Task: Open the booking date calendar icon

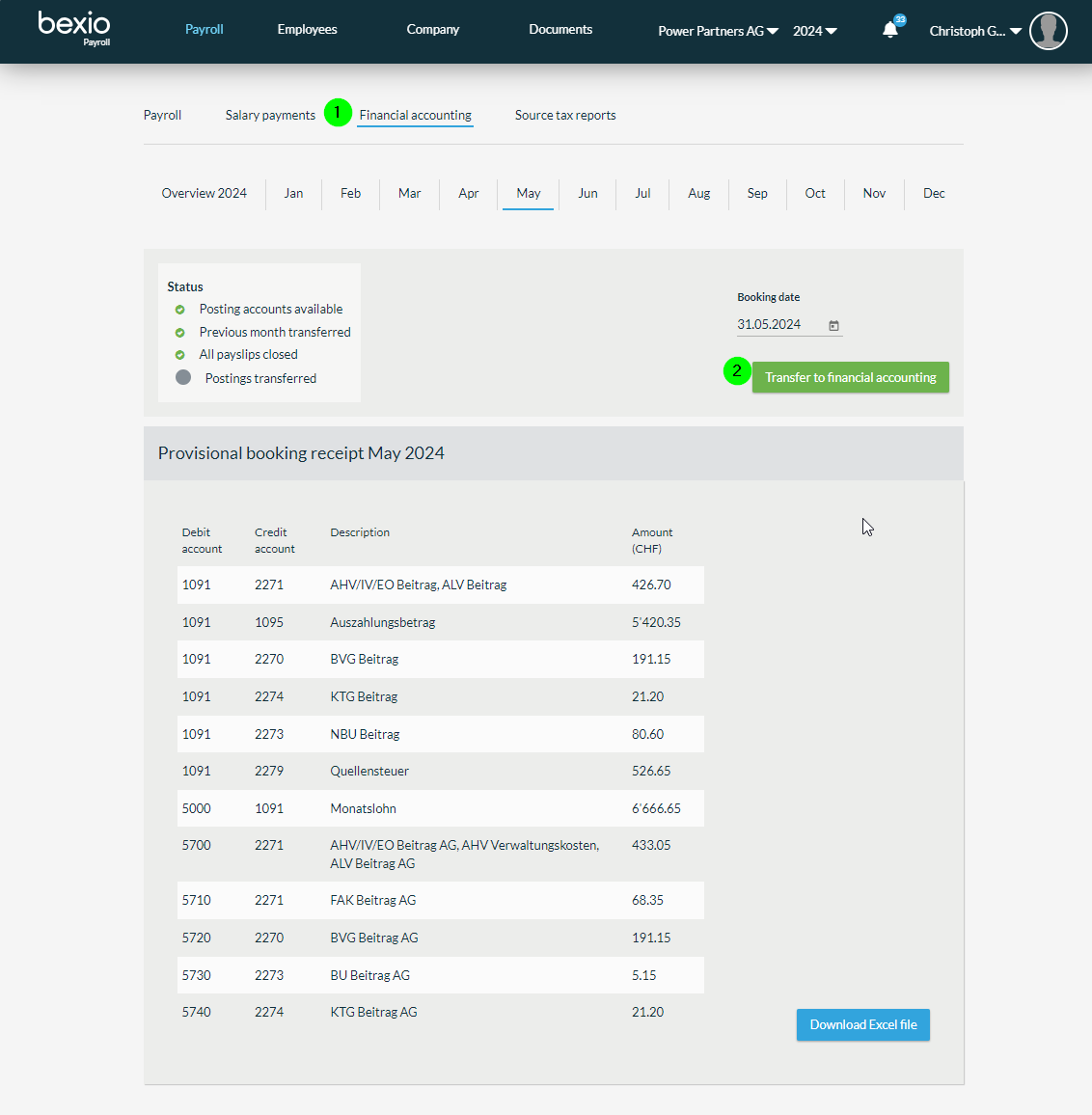Action: (x=833, y=325)
